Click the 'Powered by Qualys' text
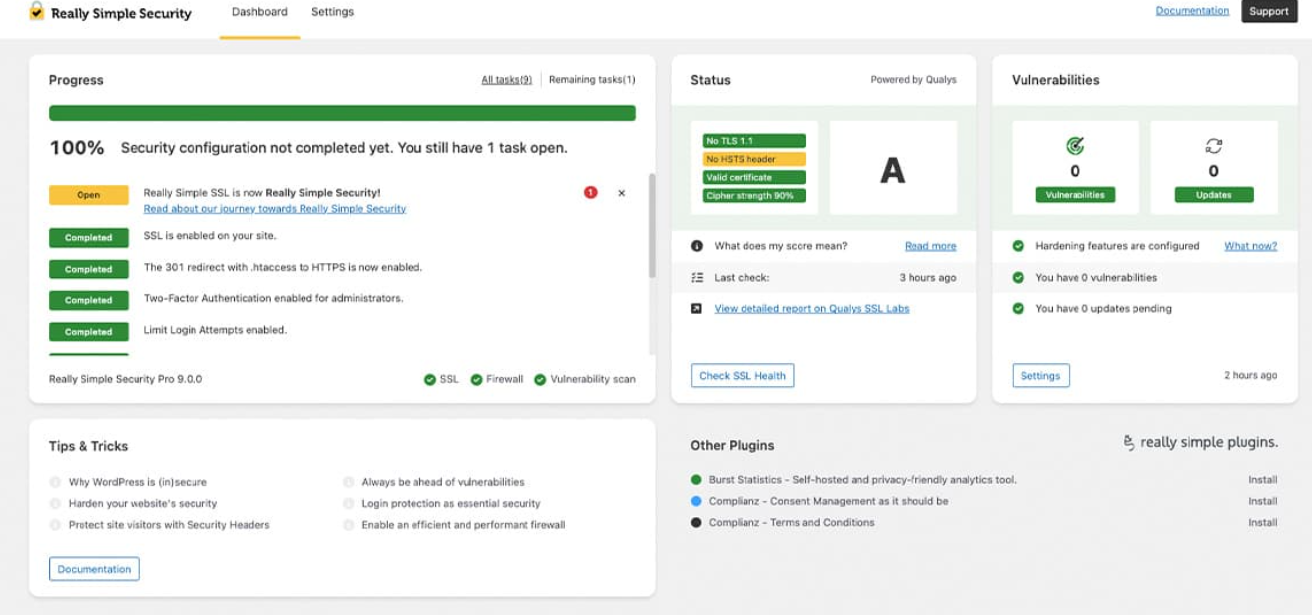 pos(913,80)
